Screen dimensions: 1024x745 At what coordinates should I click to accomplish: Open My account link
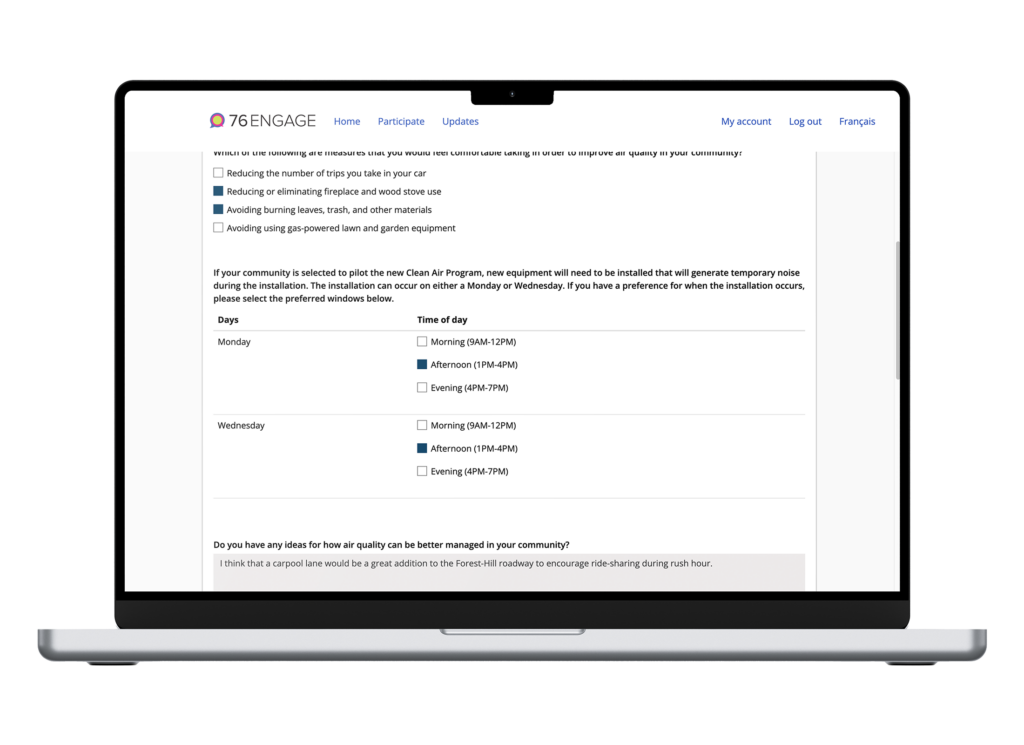point(746,122)
